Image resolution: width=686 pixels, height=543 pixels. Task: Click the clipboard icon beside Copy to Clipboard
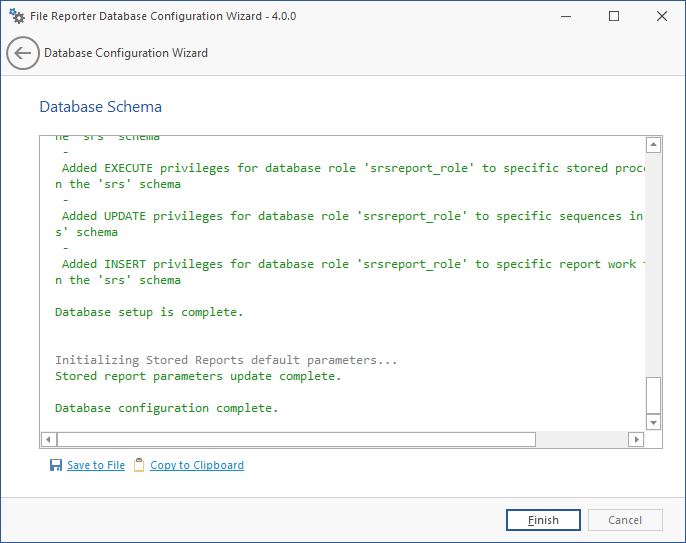(139, 465)
